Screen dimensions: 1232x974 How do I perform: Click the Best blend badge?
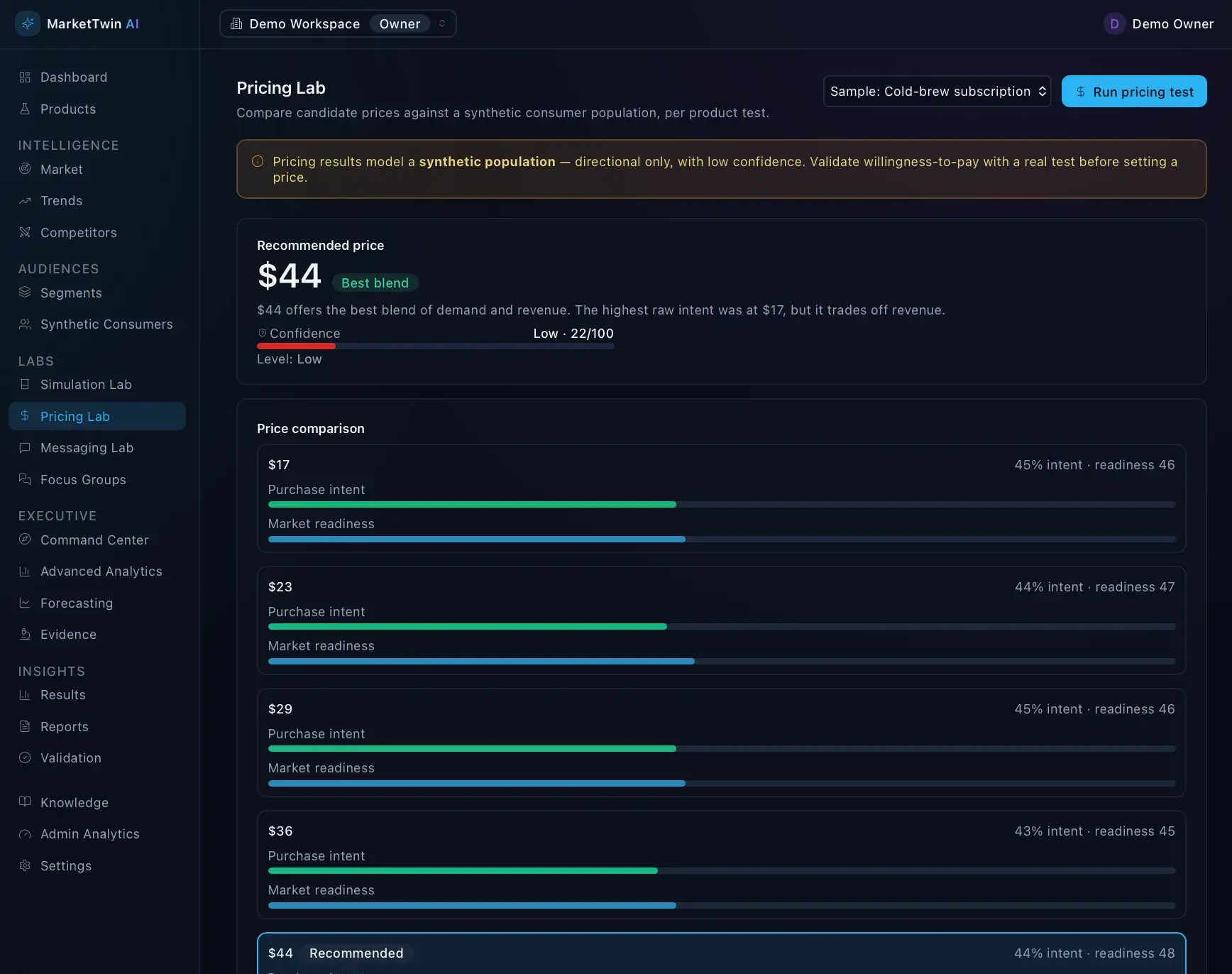click(x=375, y=283)
